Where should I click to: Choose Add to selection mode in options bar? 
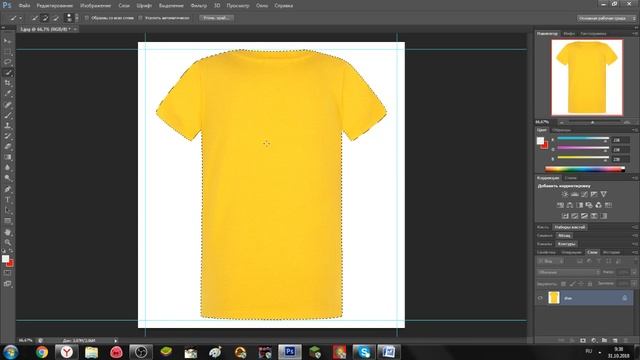[45, 18]
